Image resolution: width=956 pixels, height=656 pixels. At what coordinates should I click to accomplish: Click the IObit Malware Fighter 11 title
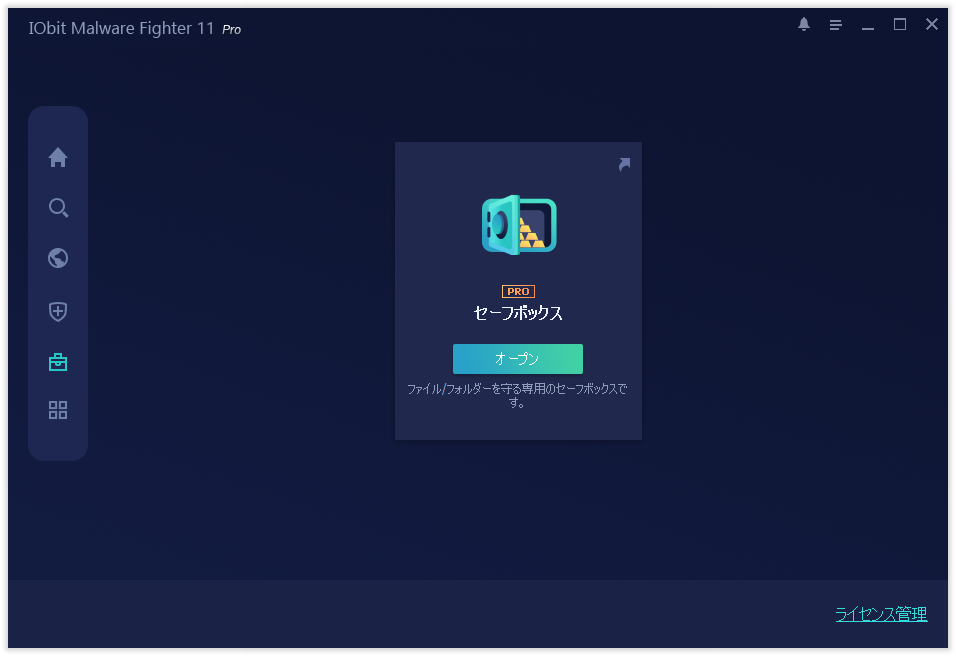pos(121,28)
